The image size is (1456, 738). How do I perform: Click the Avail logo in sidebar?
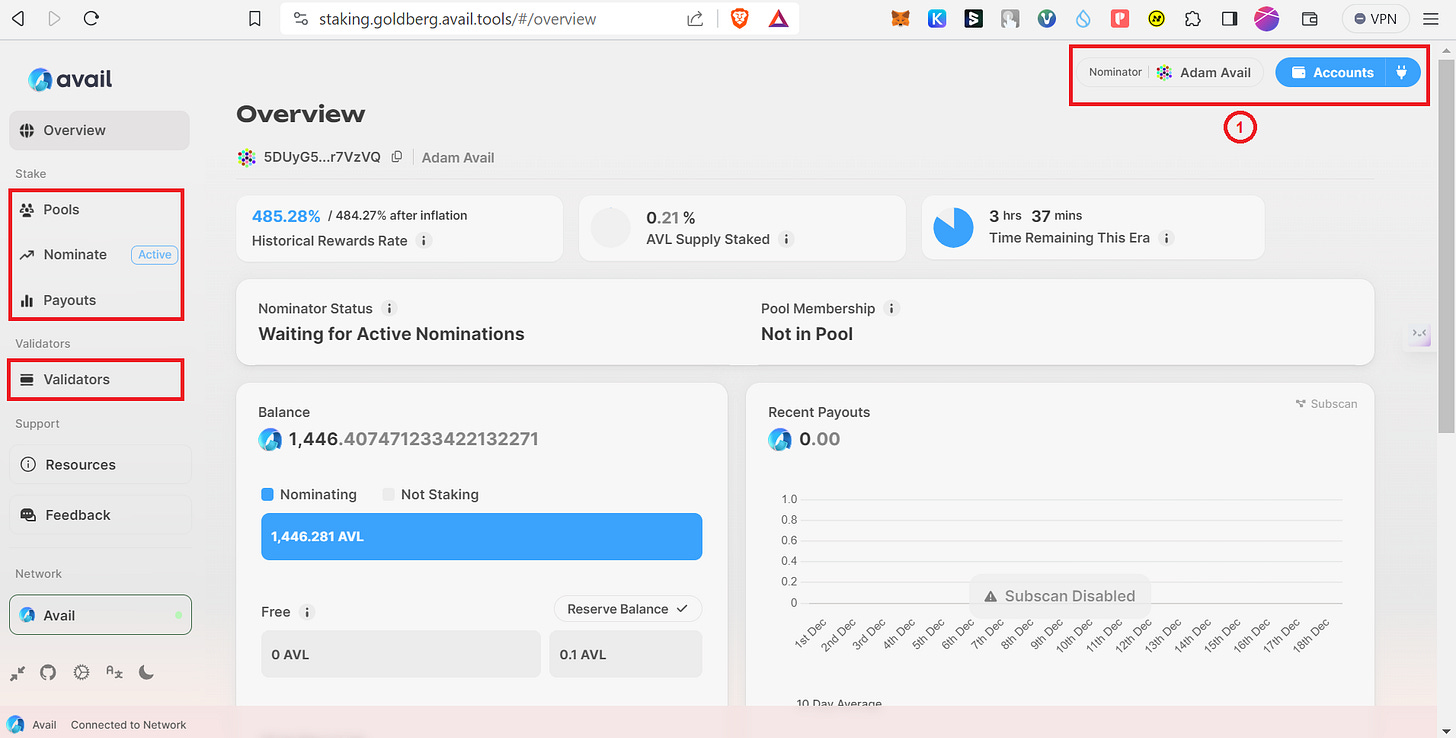coord(70,80)
